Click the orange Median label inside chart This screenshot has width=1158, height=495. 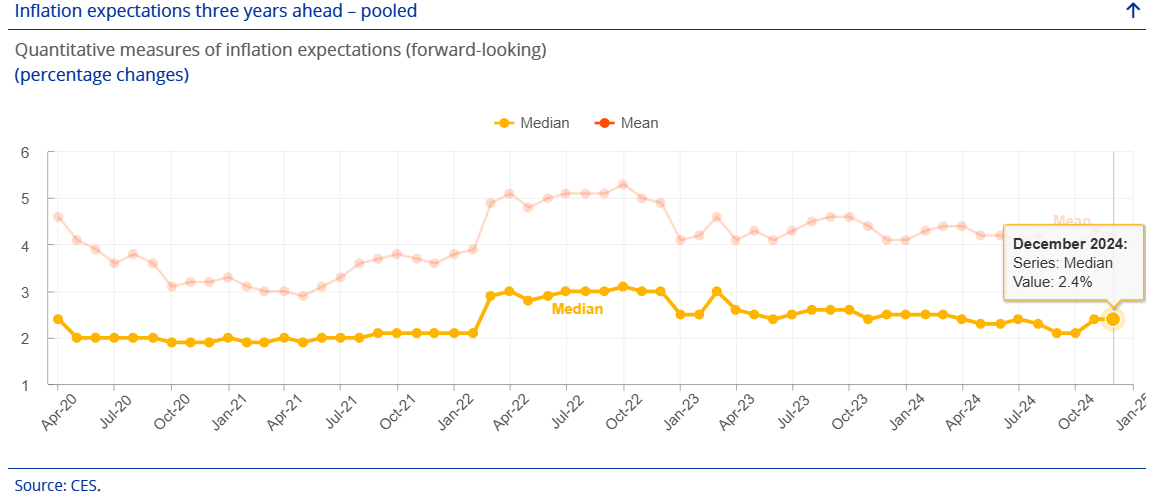coord(578,310)
